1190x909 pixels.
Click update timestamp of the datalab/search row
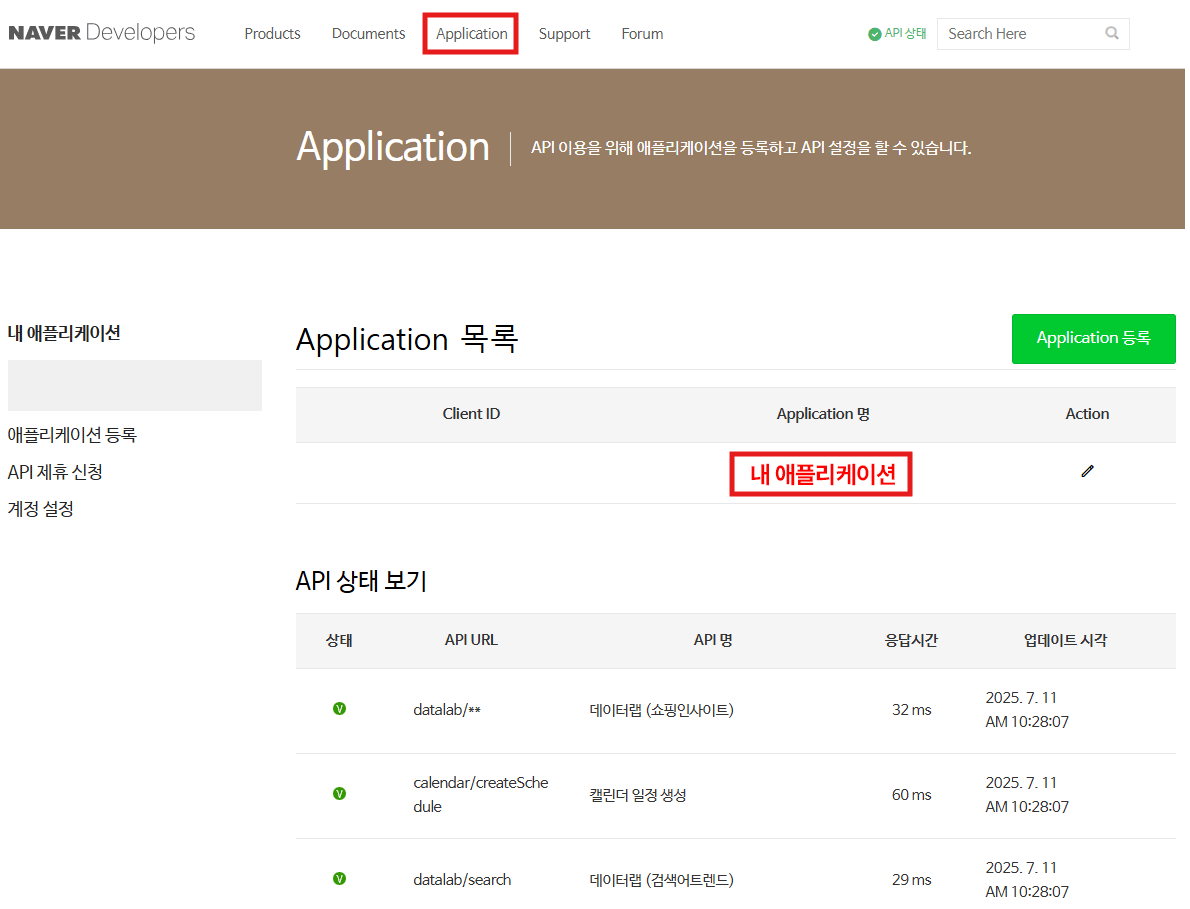pos(1027,879)
